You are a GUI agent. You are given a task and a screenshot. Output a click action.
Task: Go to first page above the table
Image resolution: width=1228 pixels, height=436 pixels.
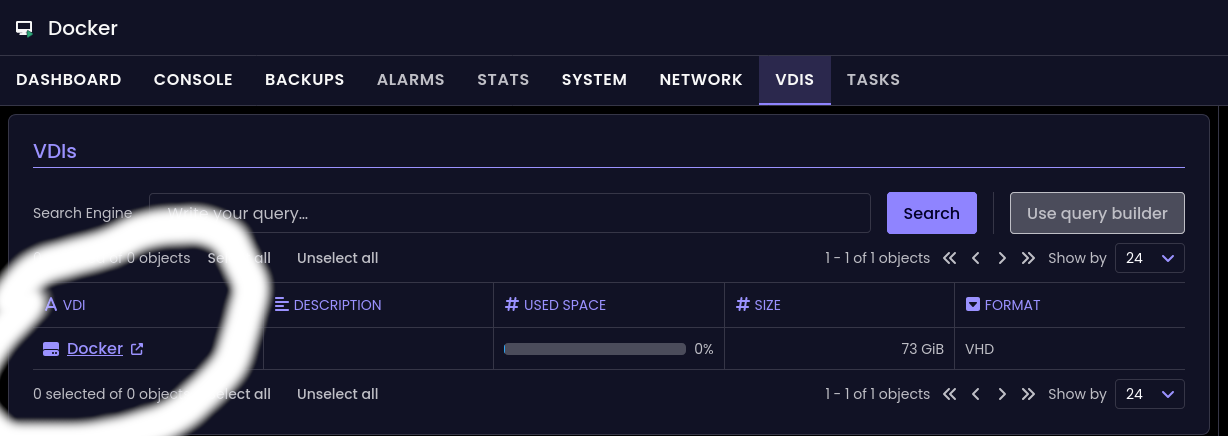tap(950, 258)
